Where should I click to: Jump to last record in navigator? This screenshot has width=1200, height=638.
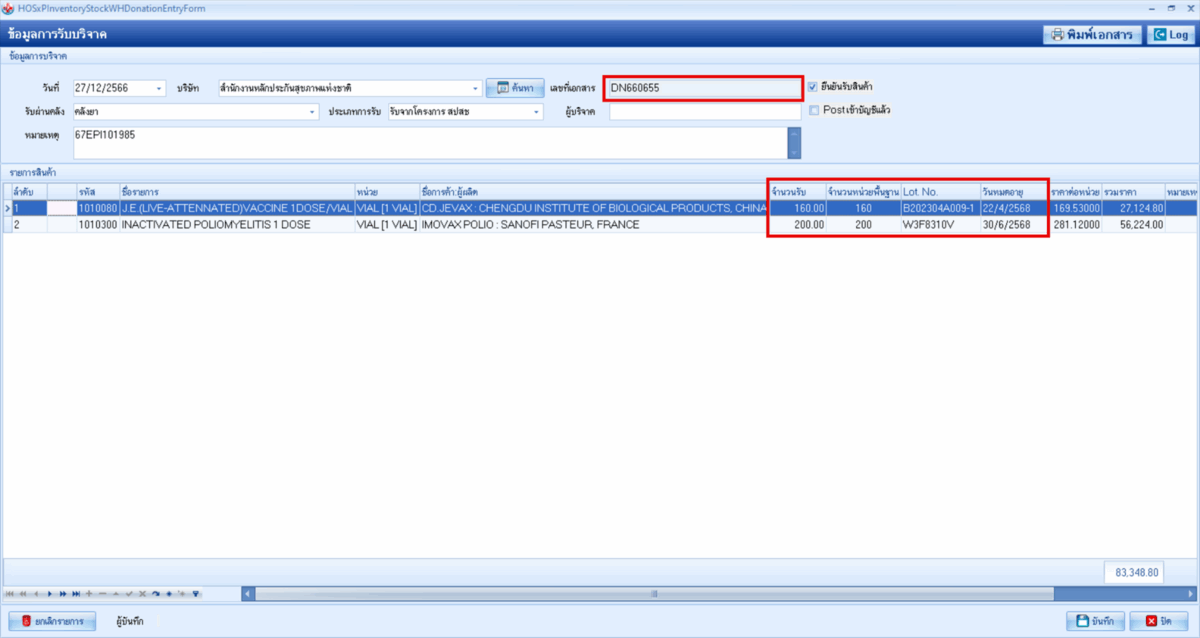pyautogui.click(x=77, y=593)
